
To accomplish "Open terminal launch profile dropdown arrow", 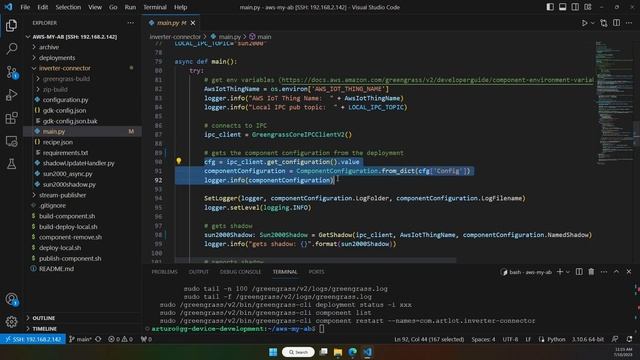I will [567, 272].
